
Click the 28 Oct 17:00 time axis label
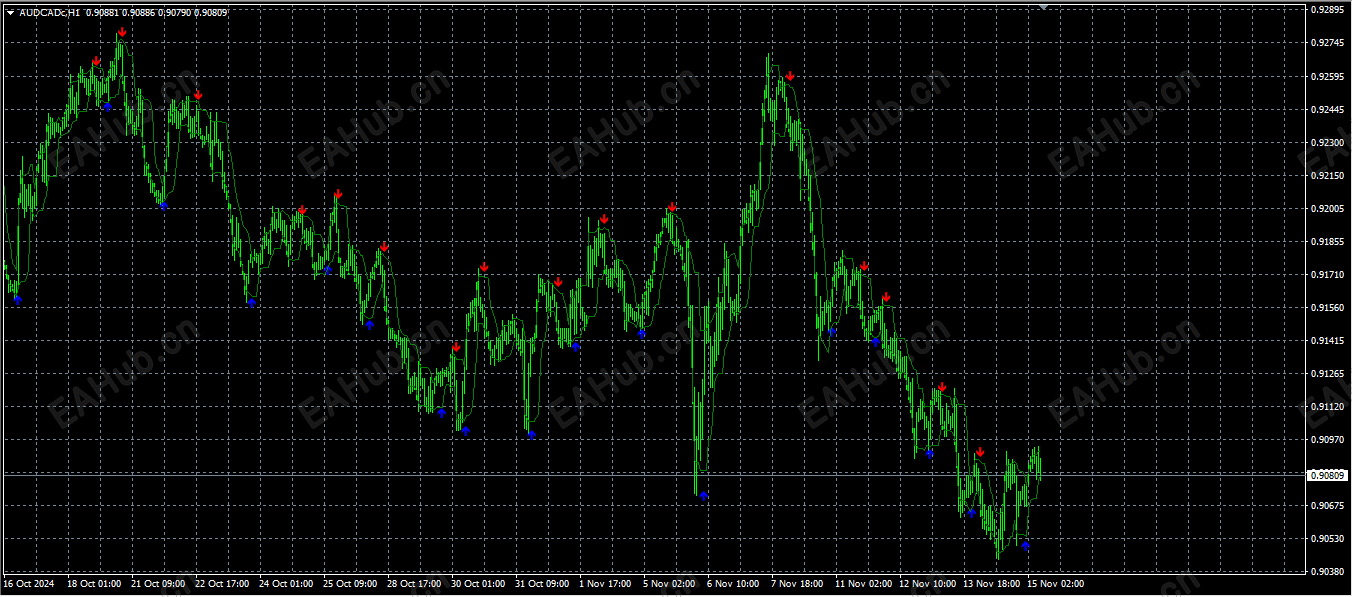414,583
